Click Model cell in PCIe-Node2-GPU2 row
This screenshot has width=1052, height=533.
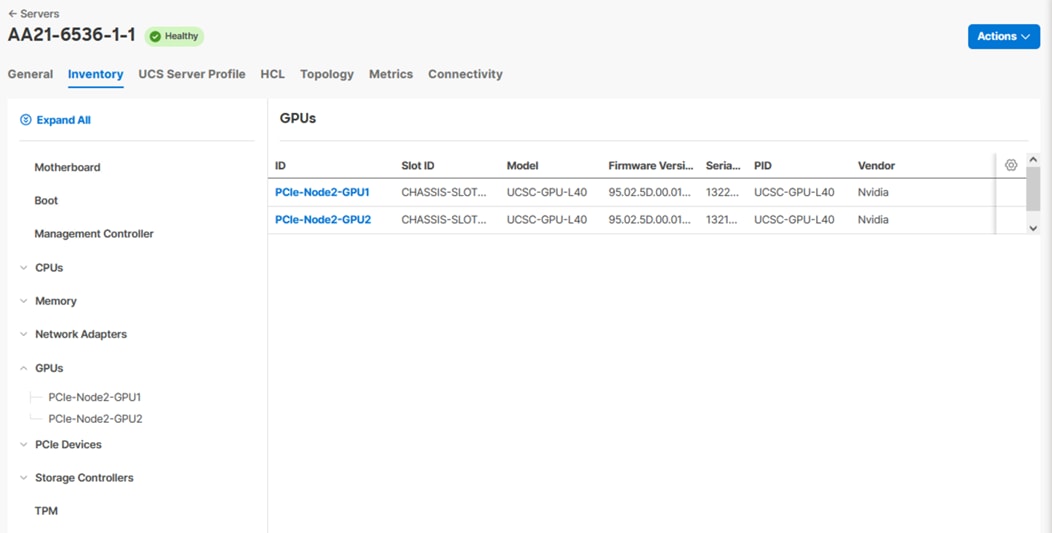click(x=547, y=220)
